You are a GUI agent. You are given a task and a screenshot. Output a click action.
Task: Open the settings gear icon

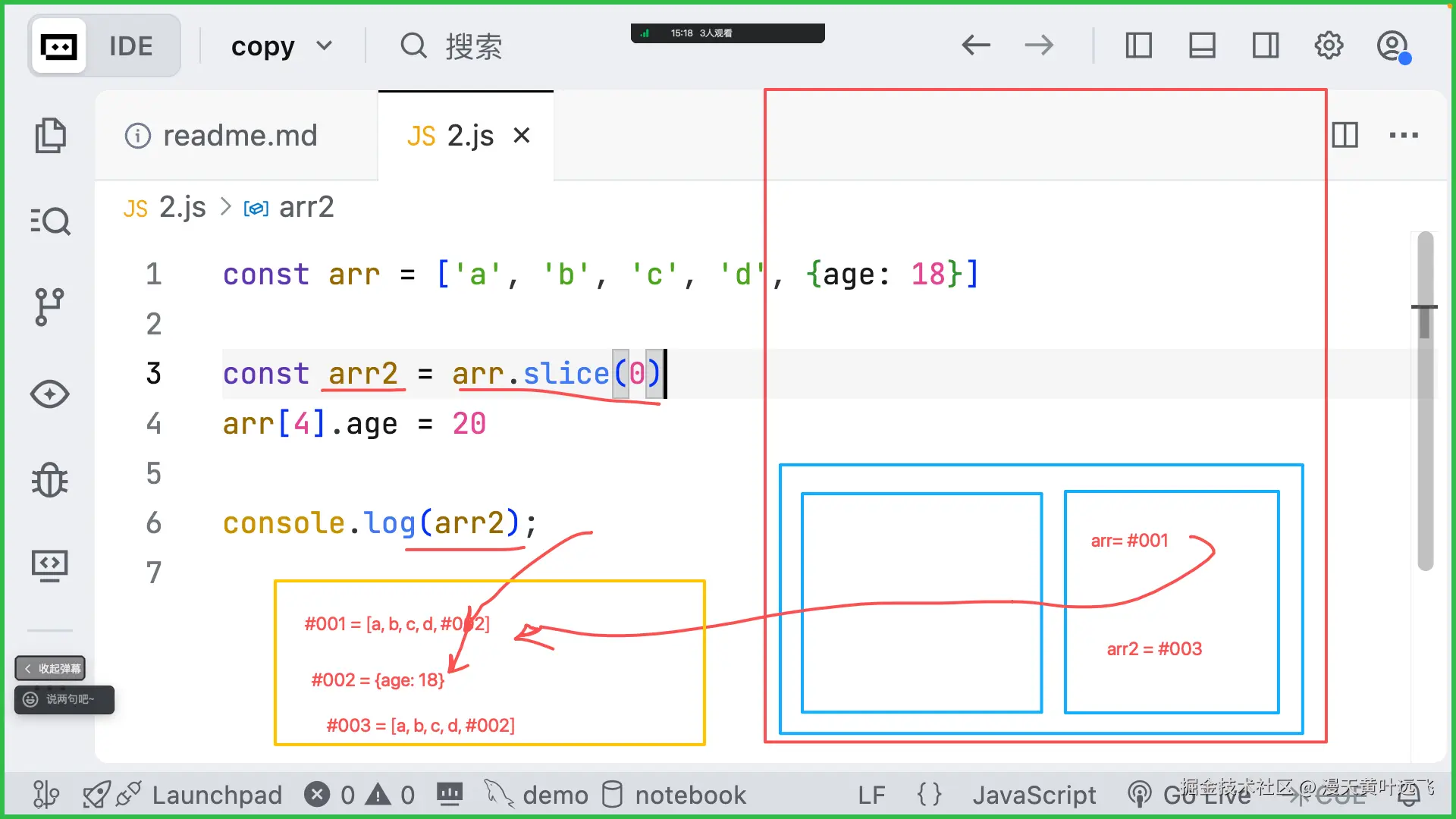pyautogui.click(x=1329, y=45)
